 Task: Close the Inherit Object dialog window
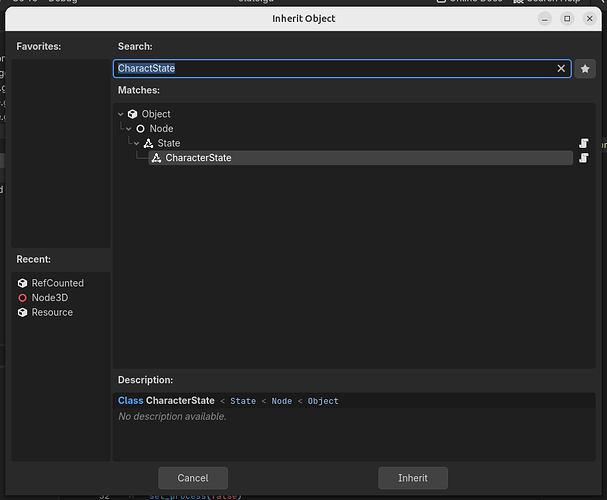(x=589, y=19)
